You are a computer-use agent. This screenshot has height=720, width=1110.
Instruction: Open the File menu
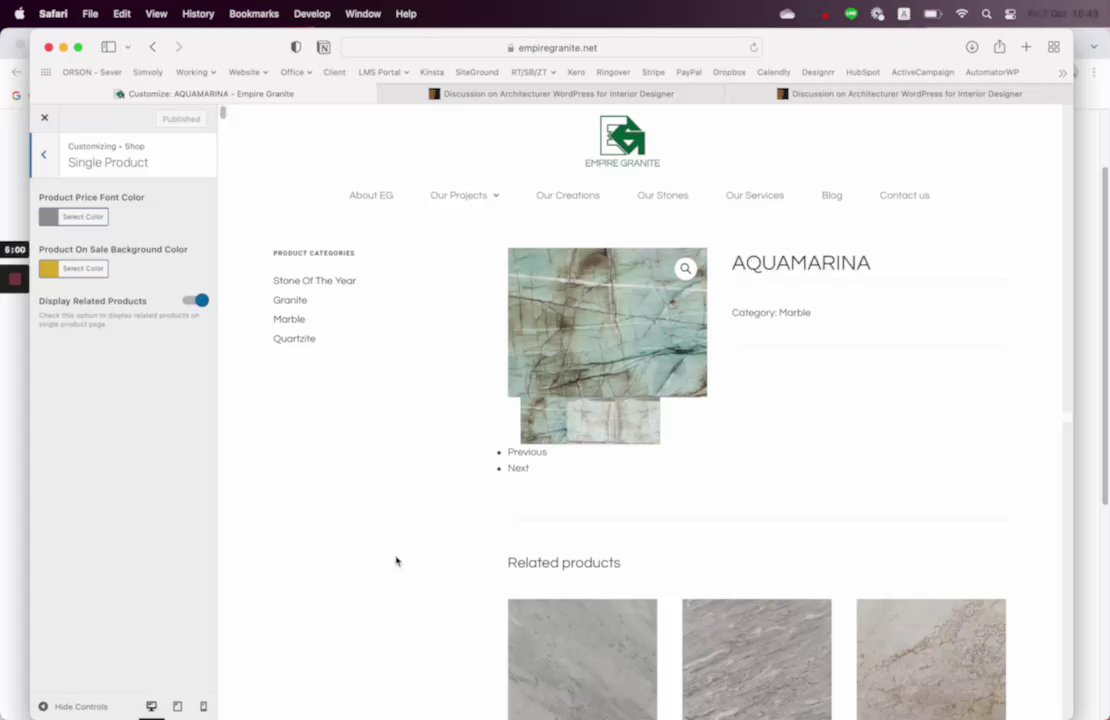(90, 13)
